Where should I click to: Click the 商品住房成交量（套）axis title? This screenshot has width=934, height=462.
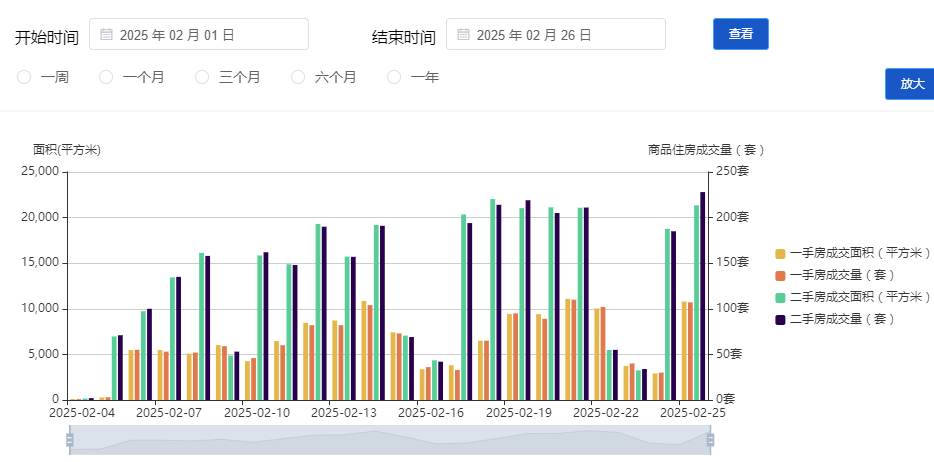pos(706,150)
